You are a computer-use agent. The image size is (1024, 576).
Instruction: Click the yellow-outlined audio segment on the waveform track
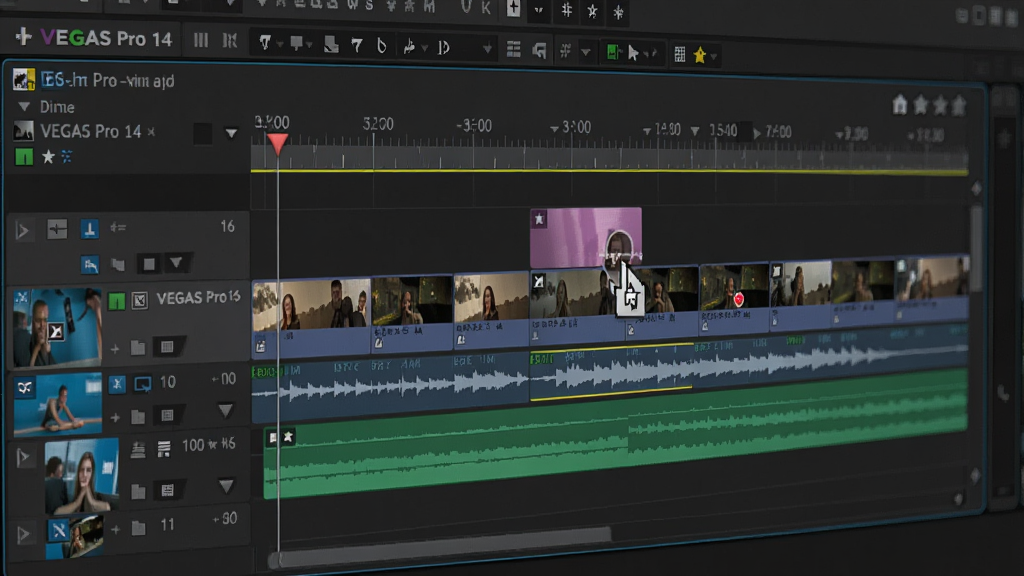click(611, 370)
